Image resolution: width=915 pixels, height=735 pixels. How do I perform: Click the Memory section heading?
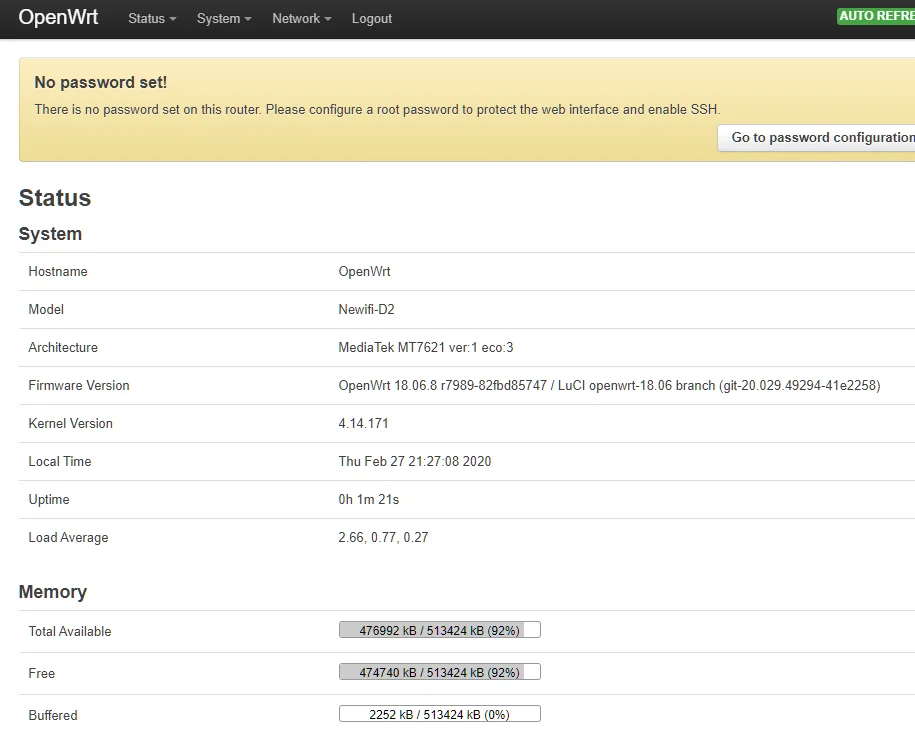pyautogui.click(x=53, y=591)
